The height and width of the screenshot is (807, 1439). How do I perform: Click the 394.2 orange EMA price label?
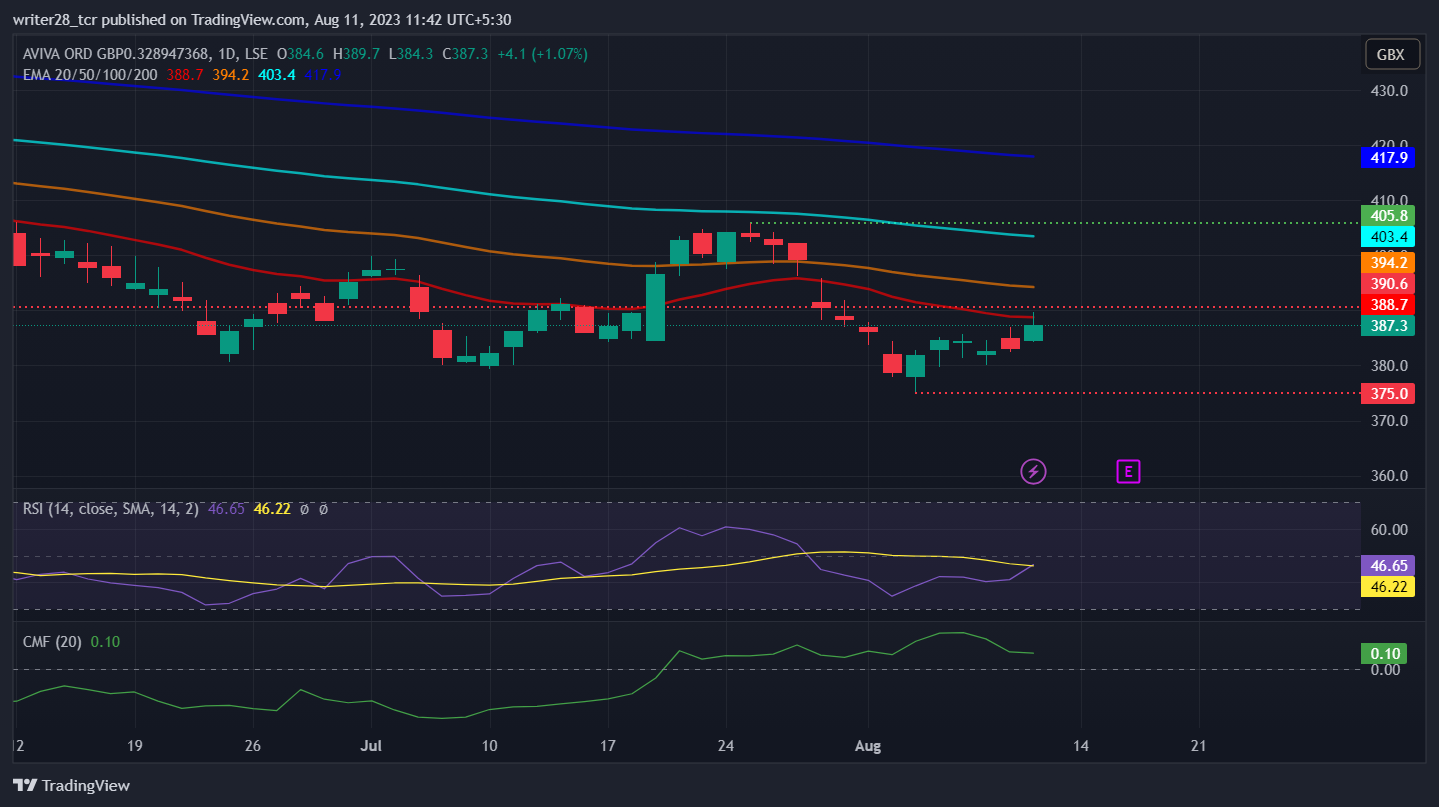click(1387, 262)
